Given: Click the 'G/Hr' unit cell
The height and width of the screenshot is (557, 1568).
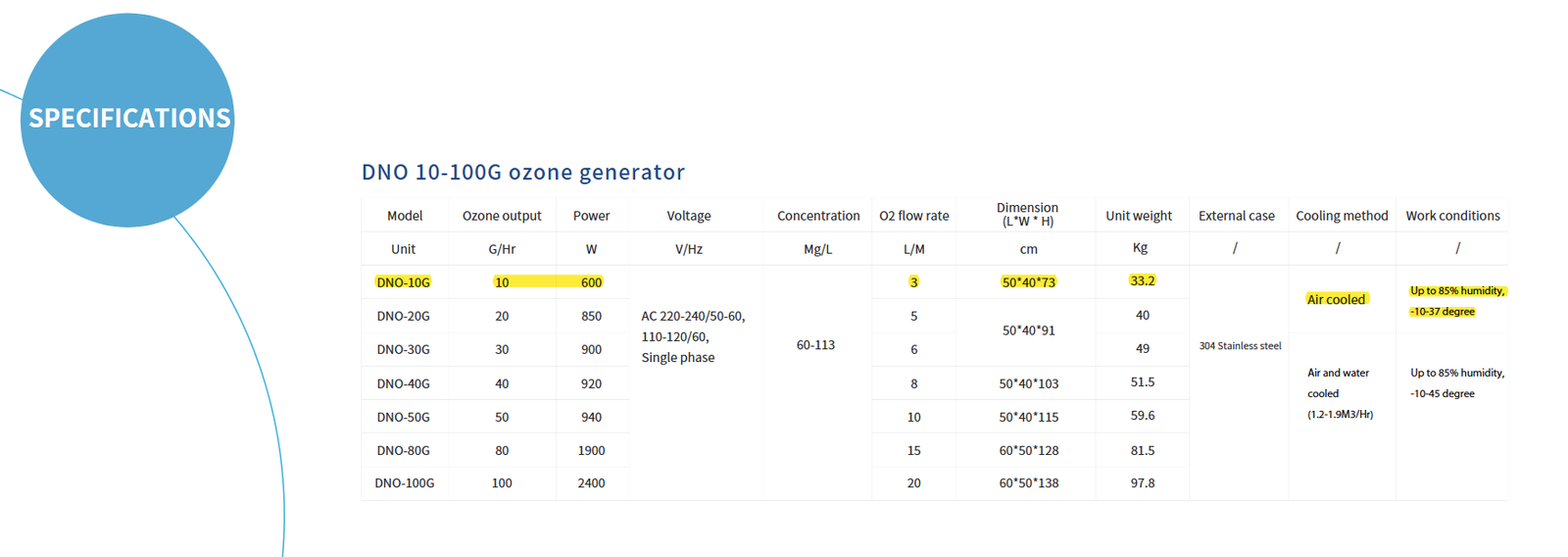Looking at the screenshot, I should pos(502,249).
